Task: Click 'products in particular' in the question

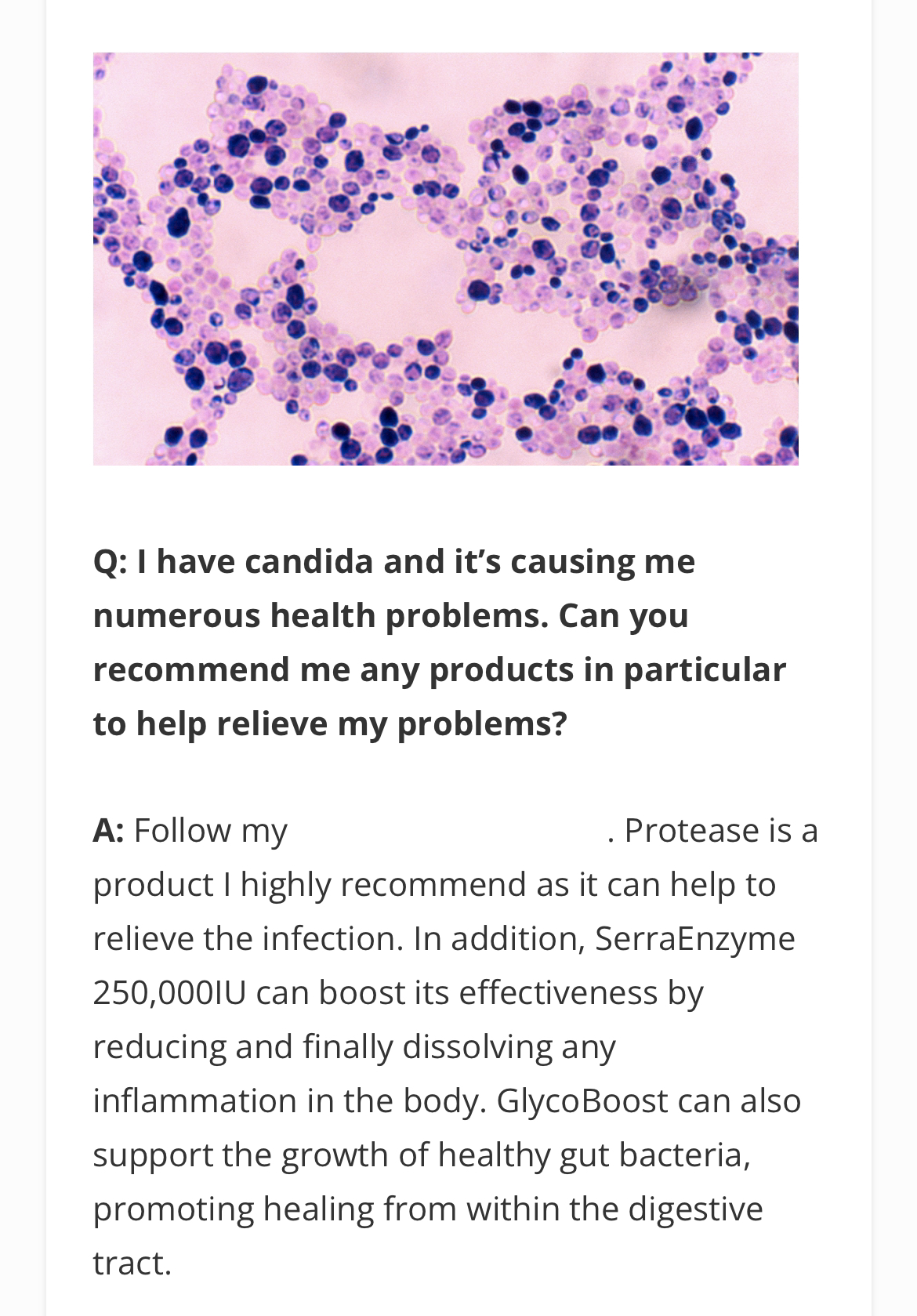Action: tap(607, 670)
